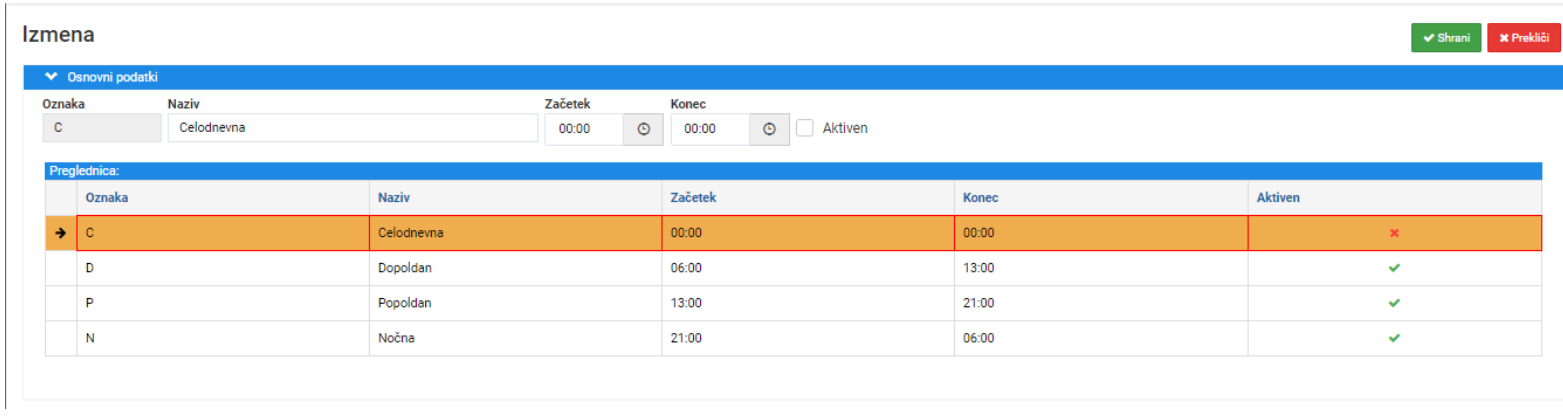Click the Aktiven column header
Image resolution: width=1563 pixels, height=419 pixels.
(x=1278, y=198)
